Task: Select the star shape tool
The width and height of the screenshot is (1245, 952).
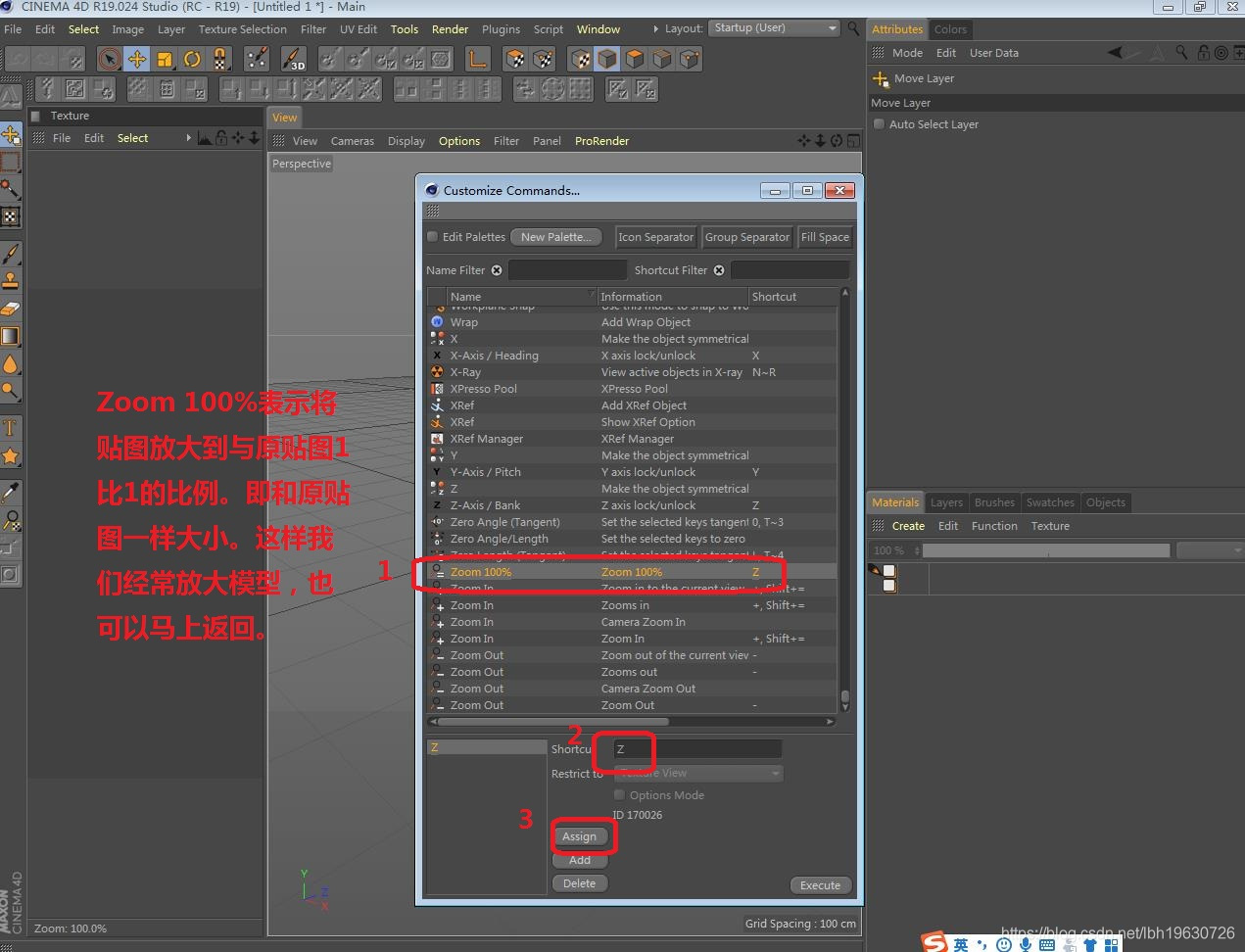Action: coord(11,455)
